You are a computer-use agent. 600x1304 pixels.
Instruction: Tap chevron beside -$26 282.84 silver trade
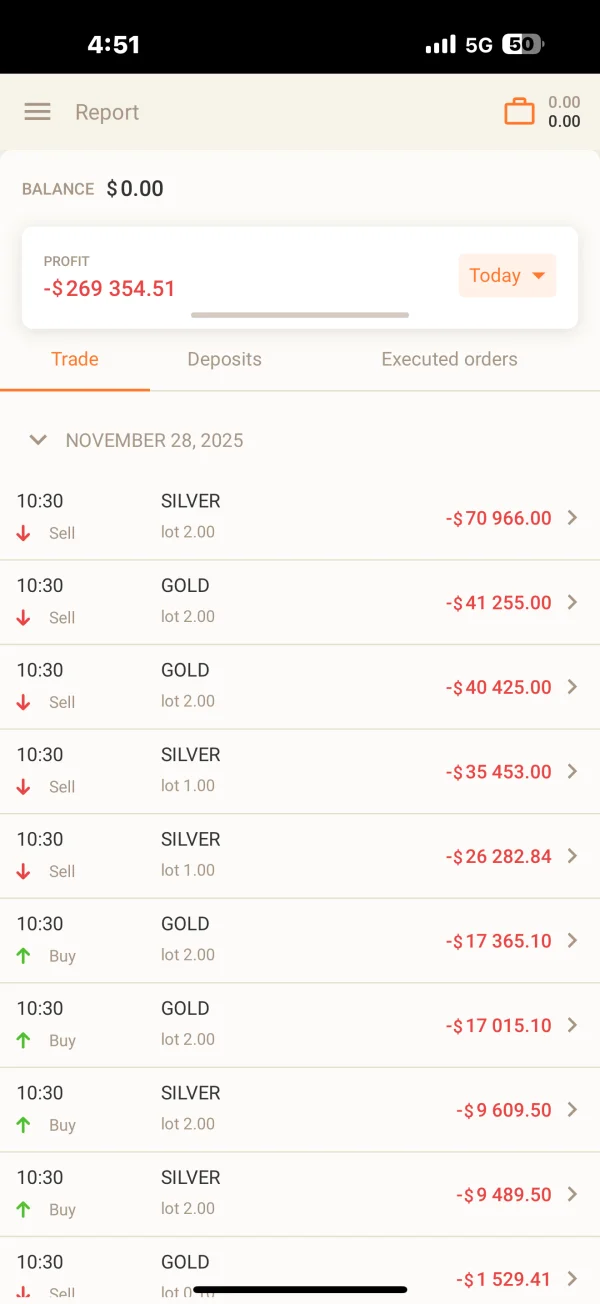point(573,856)
